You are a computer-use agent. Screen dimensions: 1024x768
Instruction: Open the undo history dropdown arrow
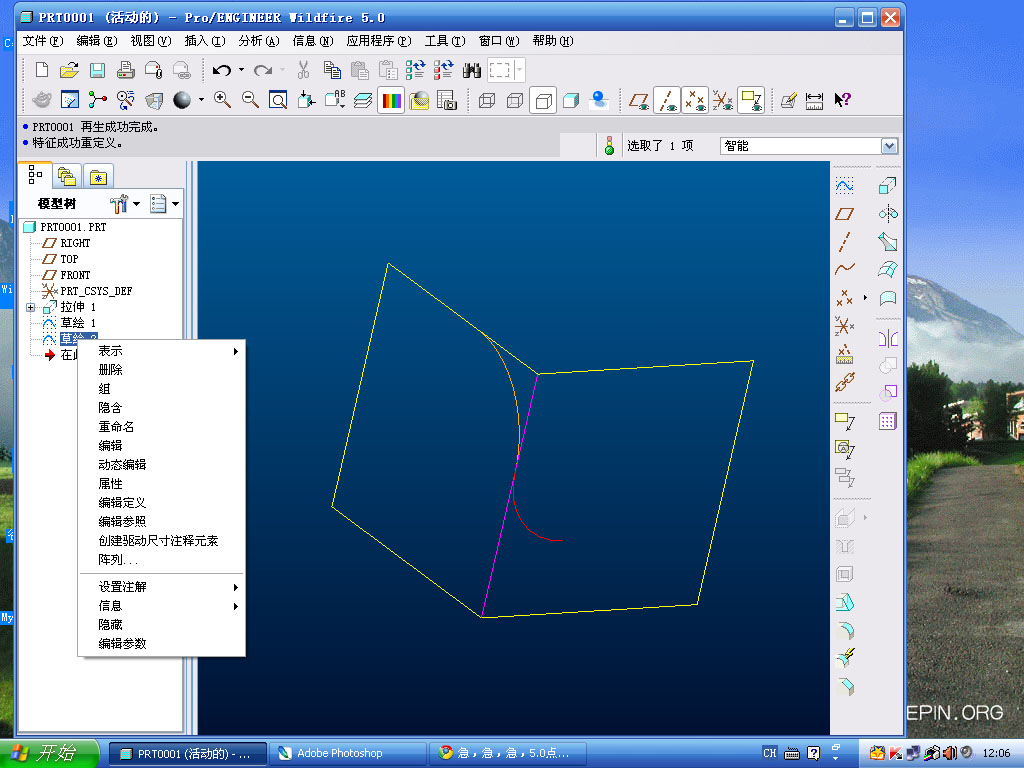coord(241,69)
